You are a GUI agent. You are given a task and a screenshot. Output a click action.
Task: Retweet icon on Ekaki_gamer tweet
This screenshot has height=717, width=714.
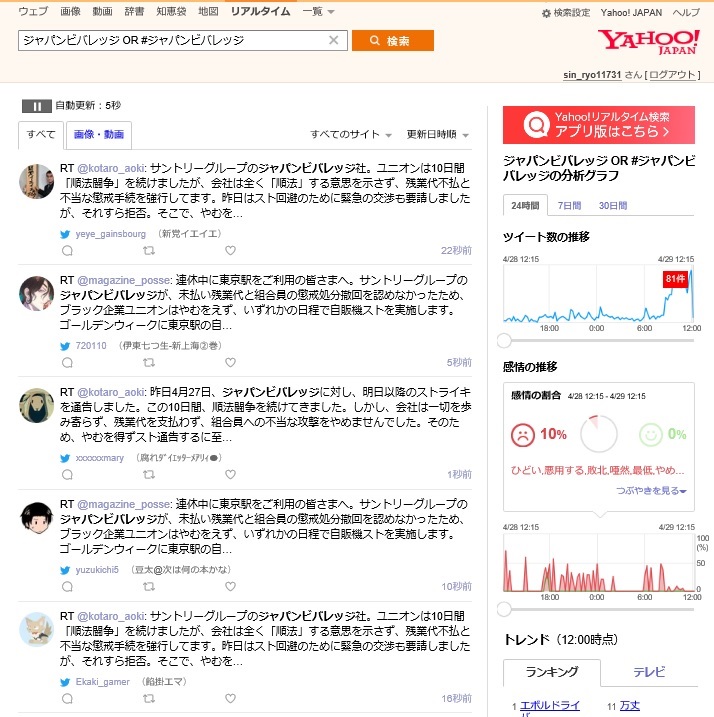point(149,699)
